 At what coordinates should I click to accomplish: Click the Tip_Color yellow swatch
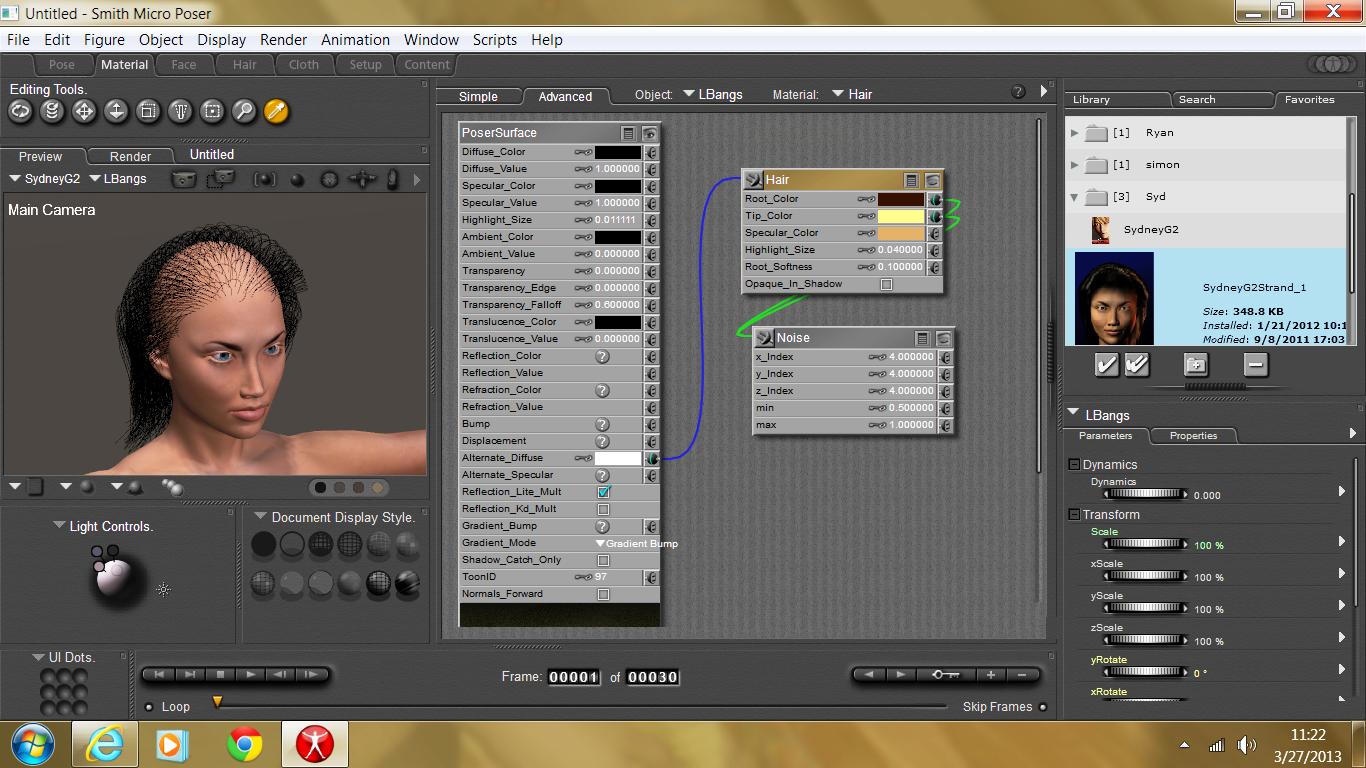(x=900, y=217)
